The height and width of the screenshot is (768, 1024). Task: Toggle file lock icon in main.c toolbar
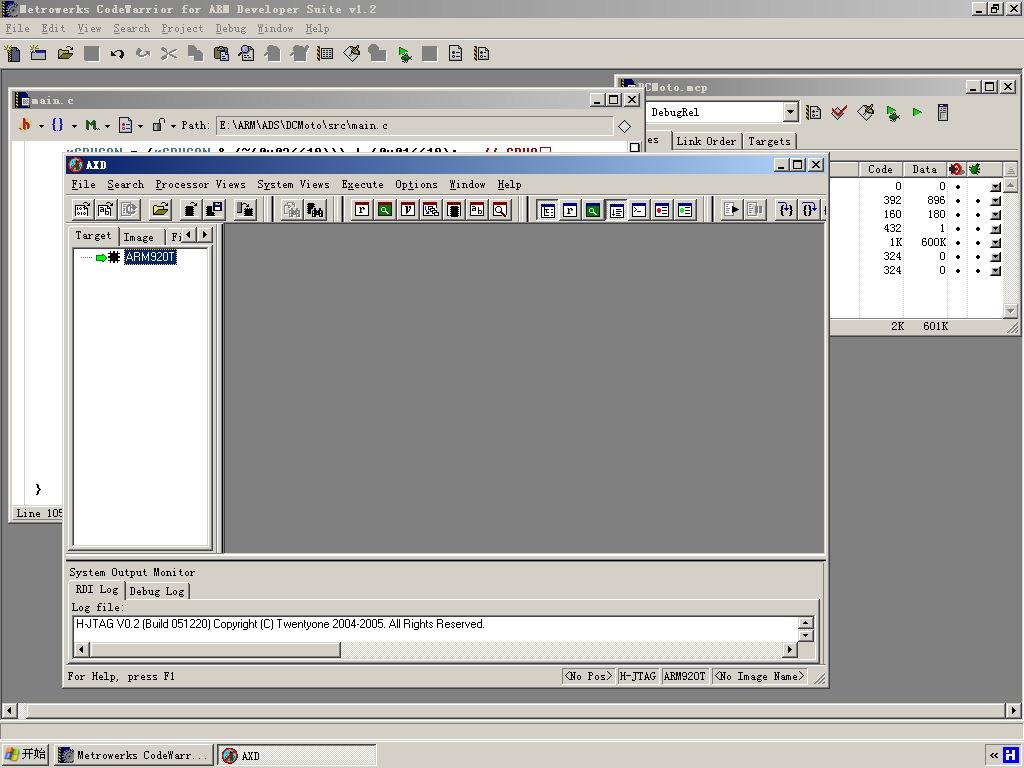(x=158, y=125)
